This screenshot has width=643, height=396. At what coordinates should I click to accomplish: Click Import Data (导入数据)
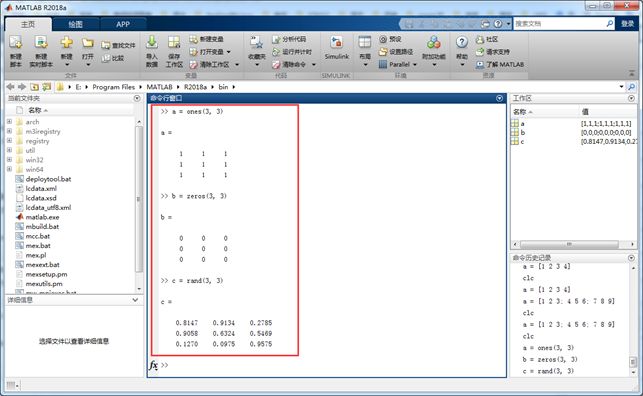pos(152,51)
